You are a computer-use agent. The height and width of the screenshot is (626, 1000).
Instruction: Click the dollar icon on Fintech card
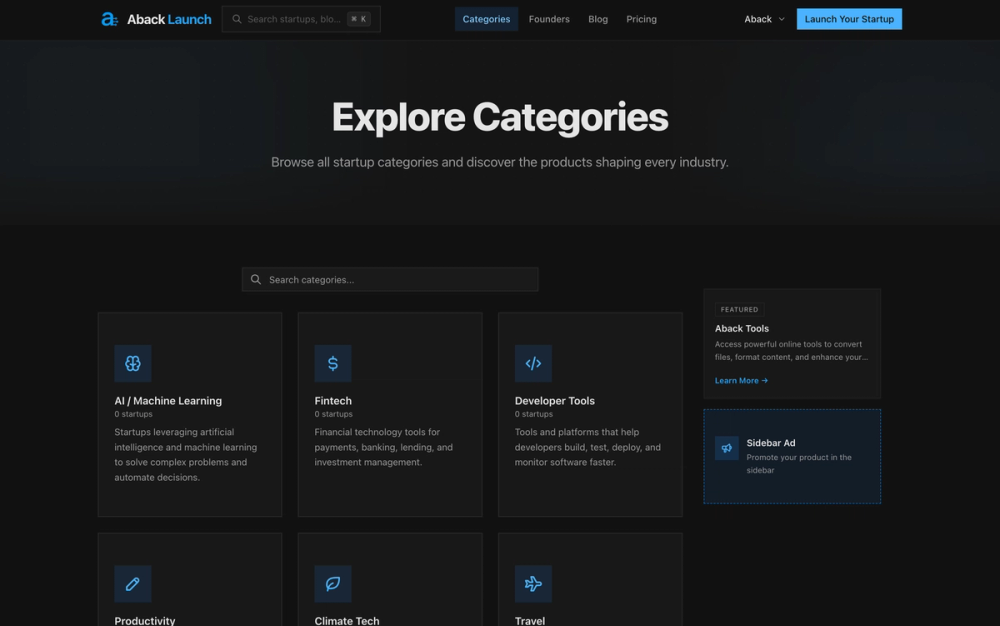click(x=333, y=363)
